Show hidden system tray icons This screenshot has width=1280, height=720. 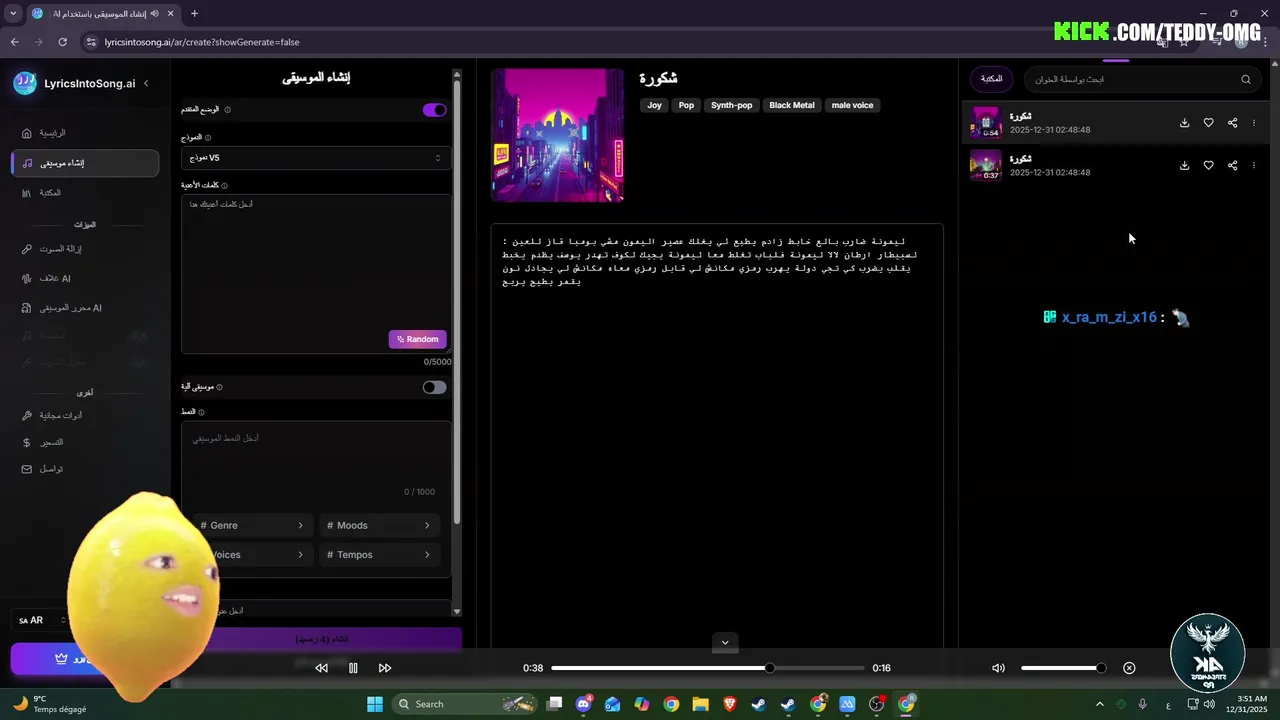1100,704
